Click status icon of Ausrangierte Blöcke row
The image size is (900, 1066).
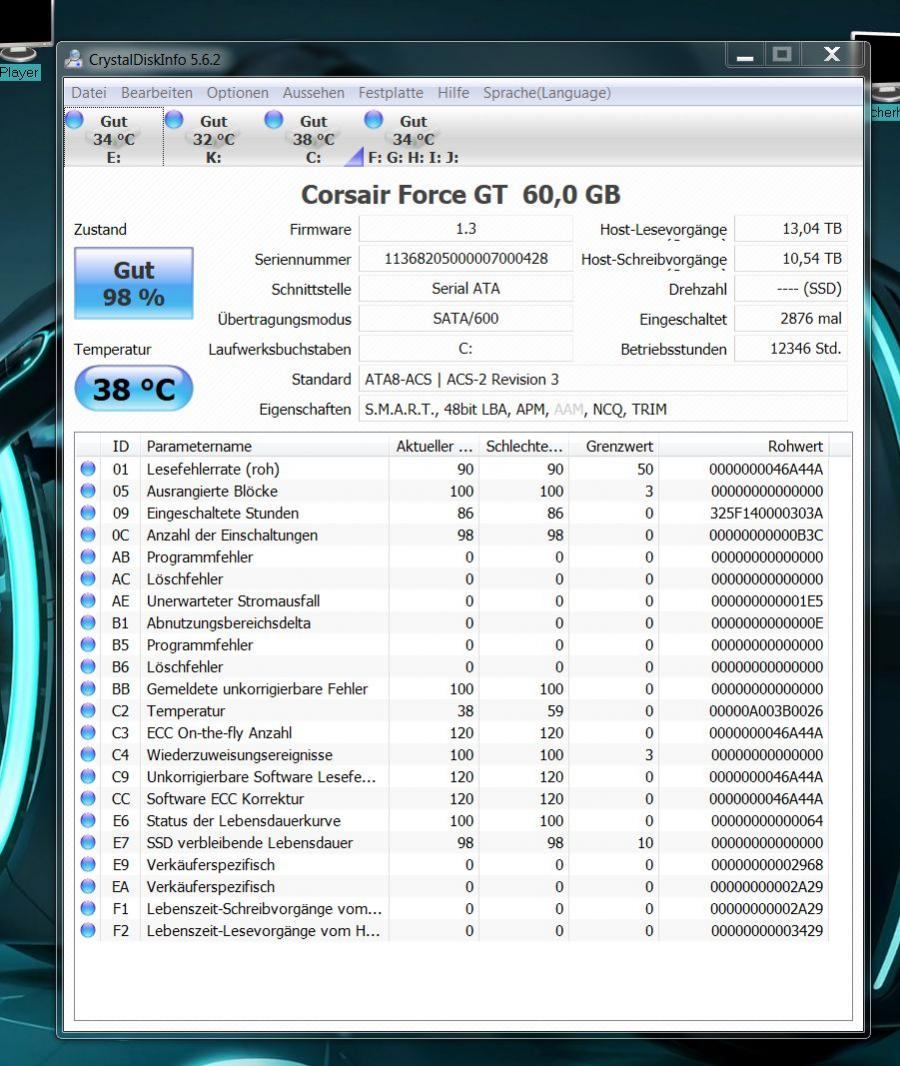88,490
